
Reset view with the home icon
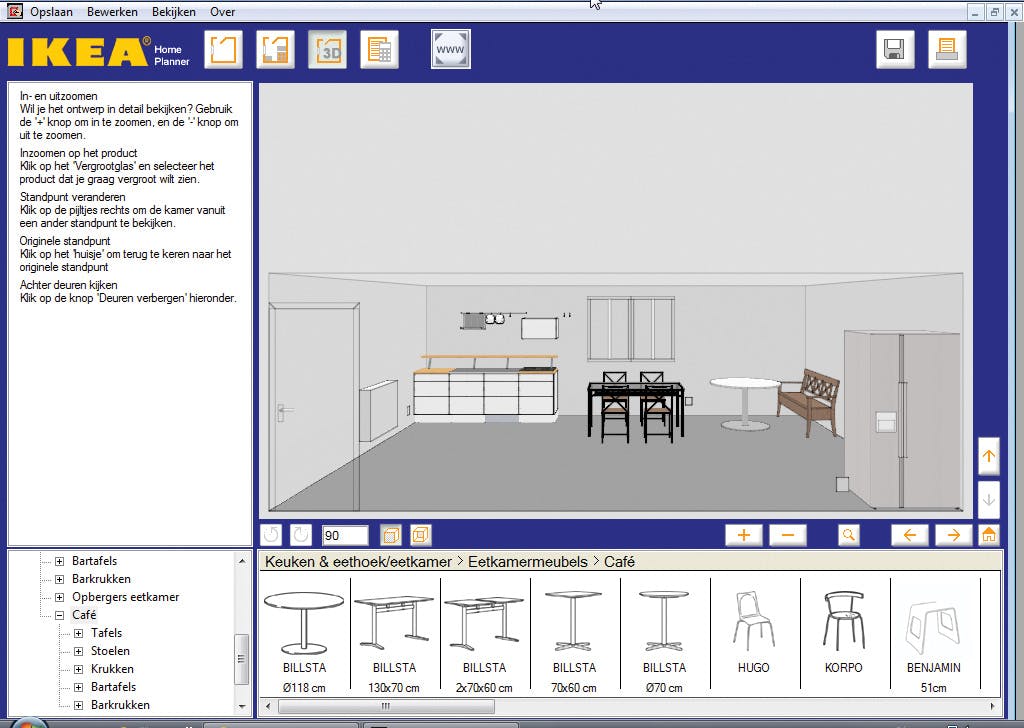tap(989, 535)
